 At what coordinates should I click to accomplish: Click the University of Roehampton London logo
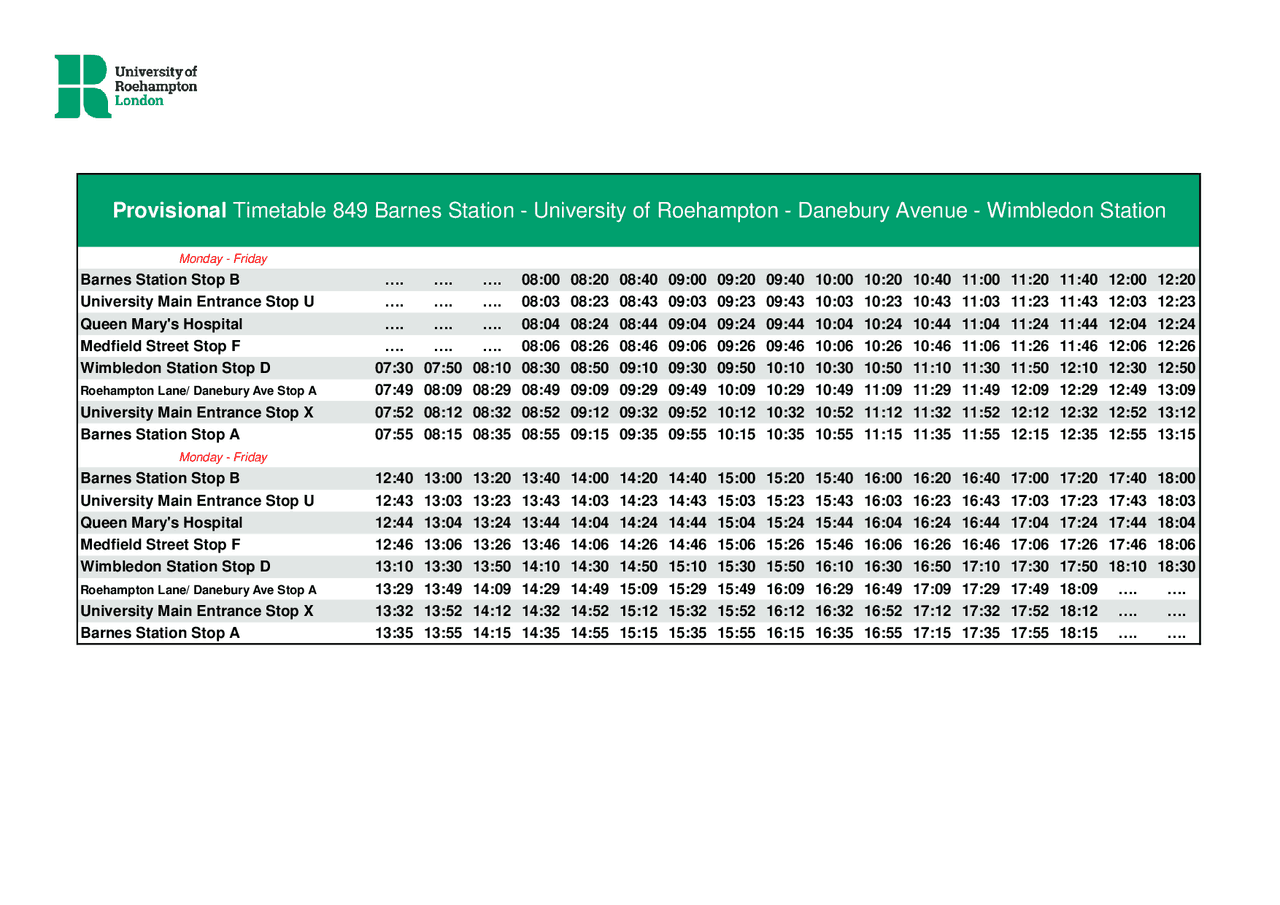point(126,86)
